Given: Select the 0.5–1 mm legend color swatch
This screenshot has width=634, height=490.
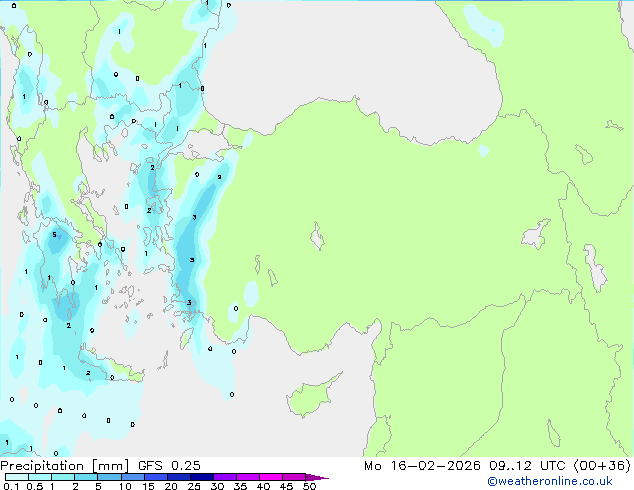Looking at the screenshot, I should (x=40, y=477).
